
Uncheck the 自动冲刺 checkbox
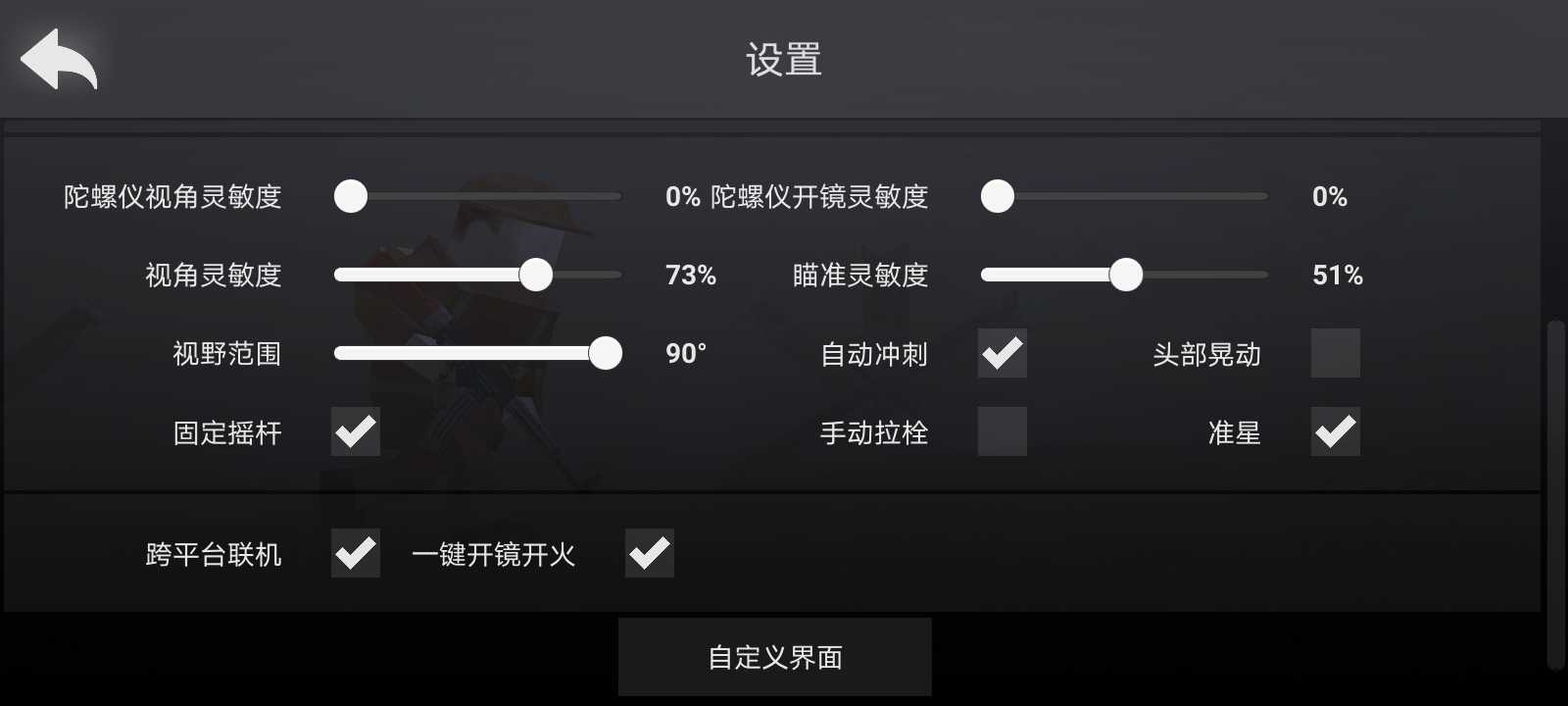1003,353
